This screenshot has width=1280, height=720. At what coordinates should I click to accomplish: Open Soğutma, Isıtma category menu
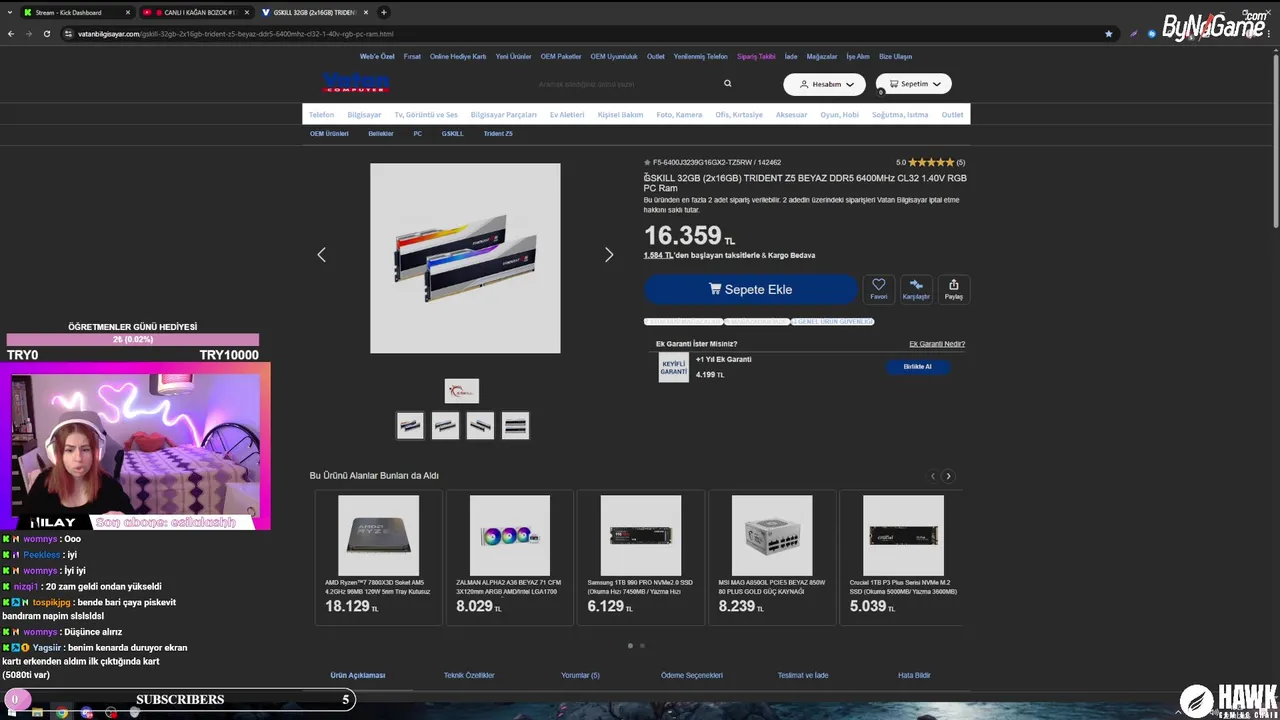(900, 115)
